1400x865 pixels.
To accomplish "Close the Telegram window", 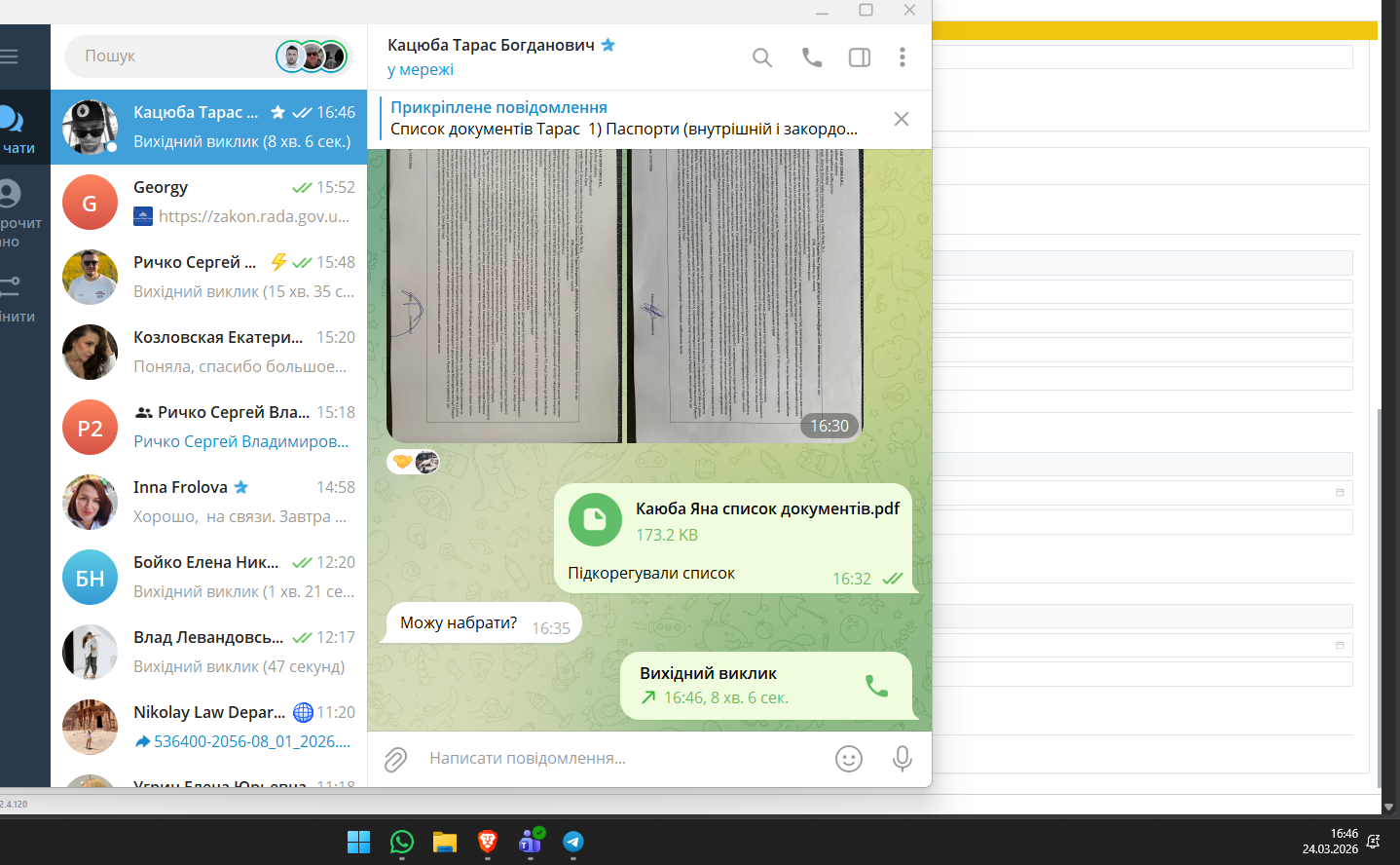I will (909, 11).
